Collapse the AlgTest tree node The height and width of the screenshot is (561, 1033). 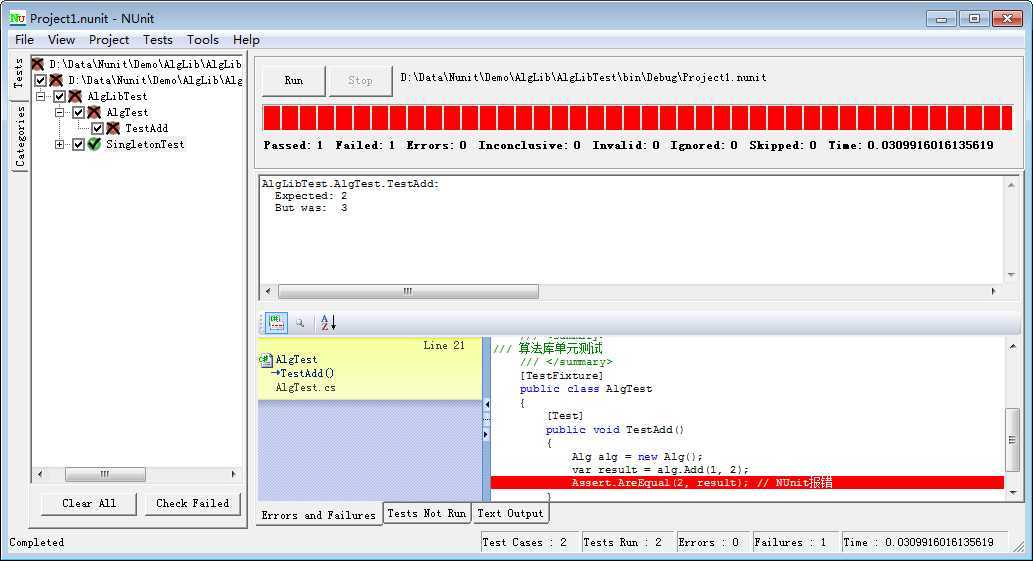(x=60, y=113)
